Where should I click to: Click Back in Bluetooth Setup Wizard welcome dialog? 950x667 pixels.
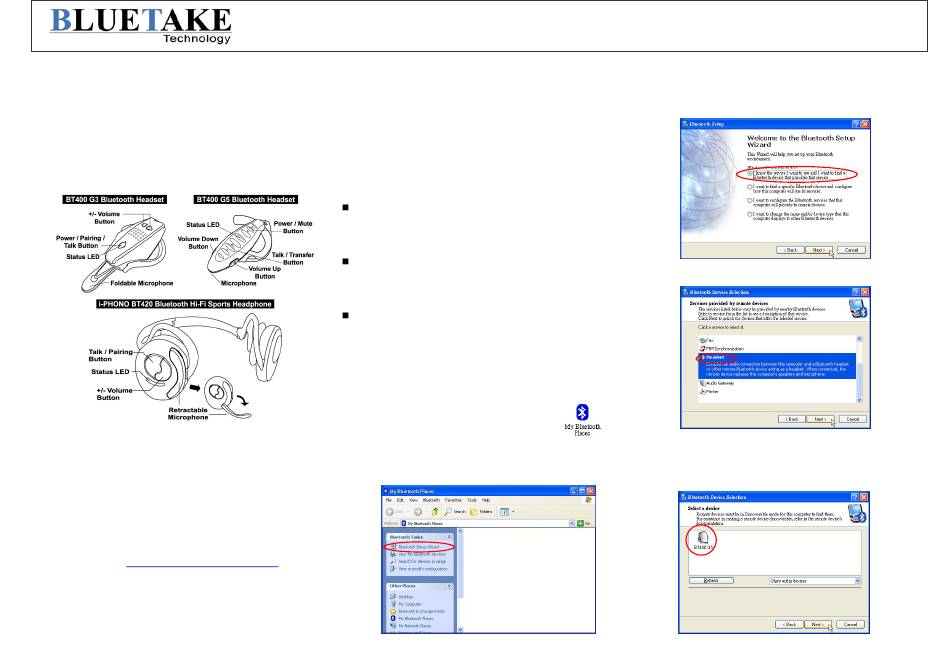coord(791,250)
